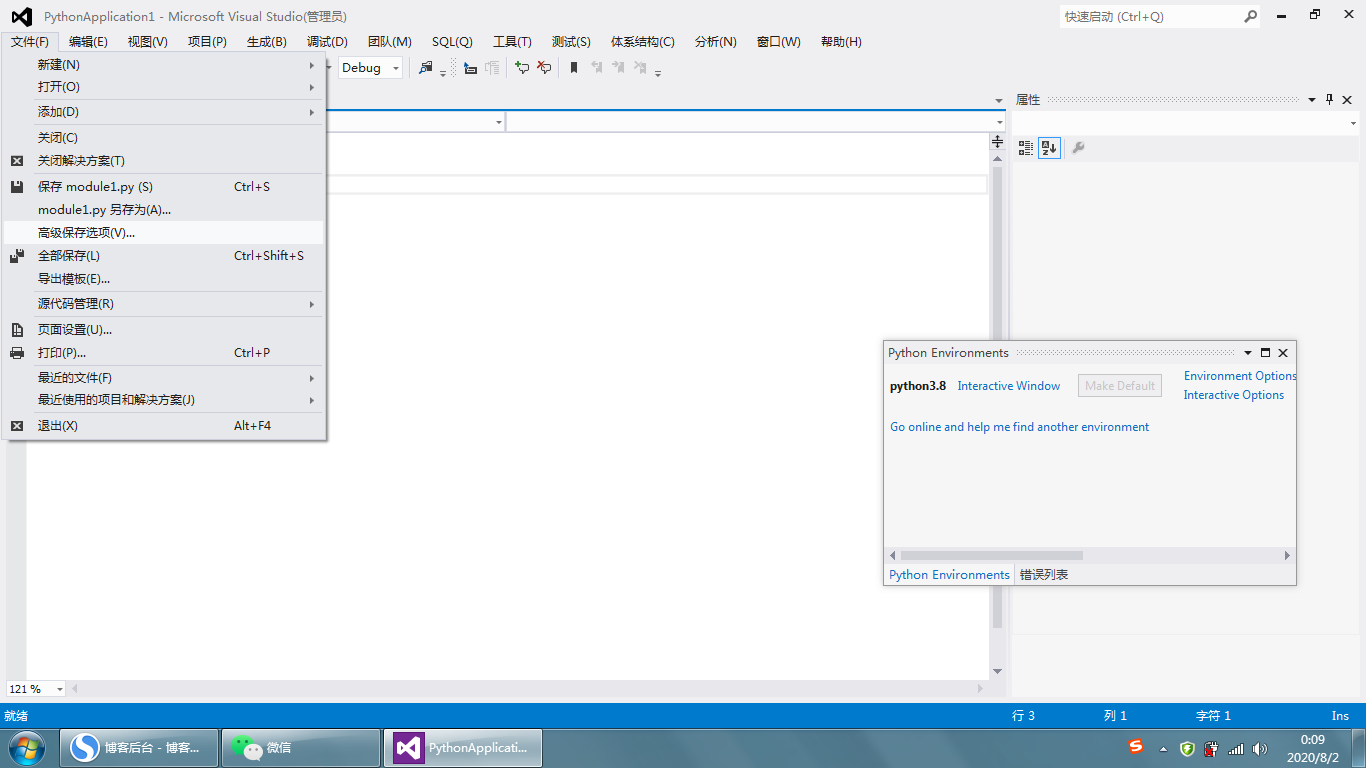Screen dimensions: 1366x768
Task: Expand 最近使用的项目和解决方案(J) submenu
Action: tap(164, 400)
